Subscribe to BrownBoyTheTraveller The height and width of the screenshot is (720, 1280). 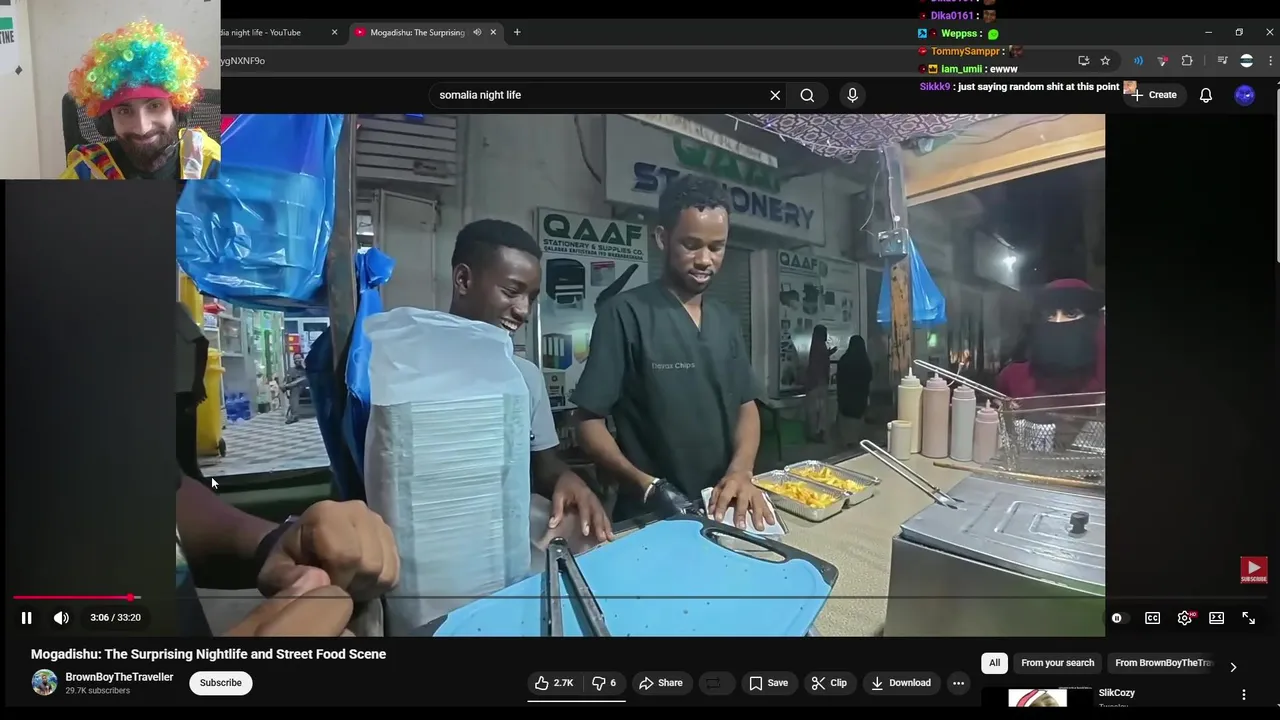point(220,683)
